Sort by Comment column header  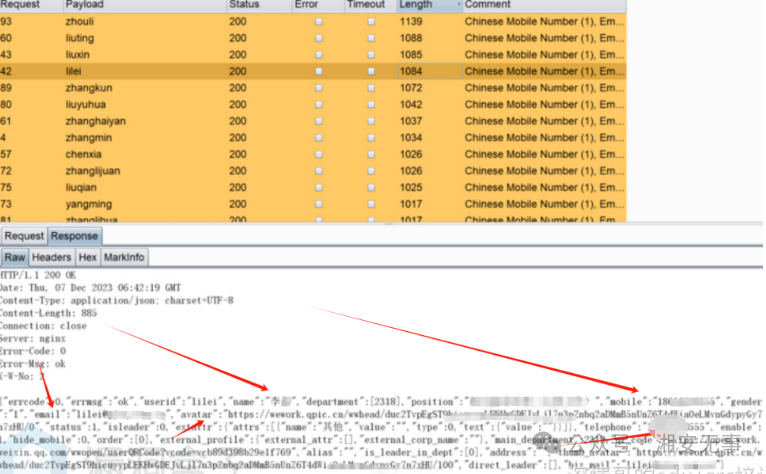[x=544, y=5]
